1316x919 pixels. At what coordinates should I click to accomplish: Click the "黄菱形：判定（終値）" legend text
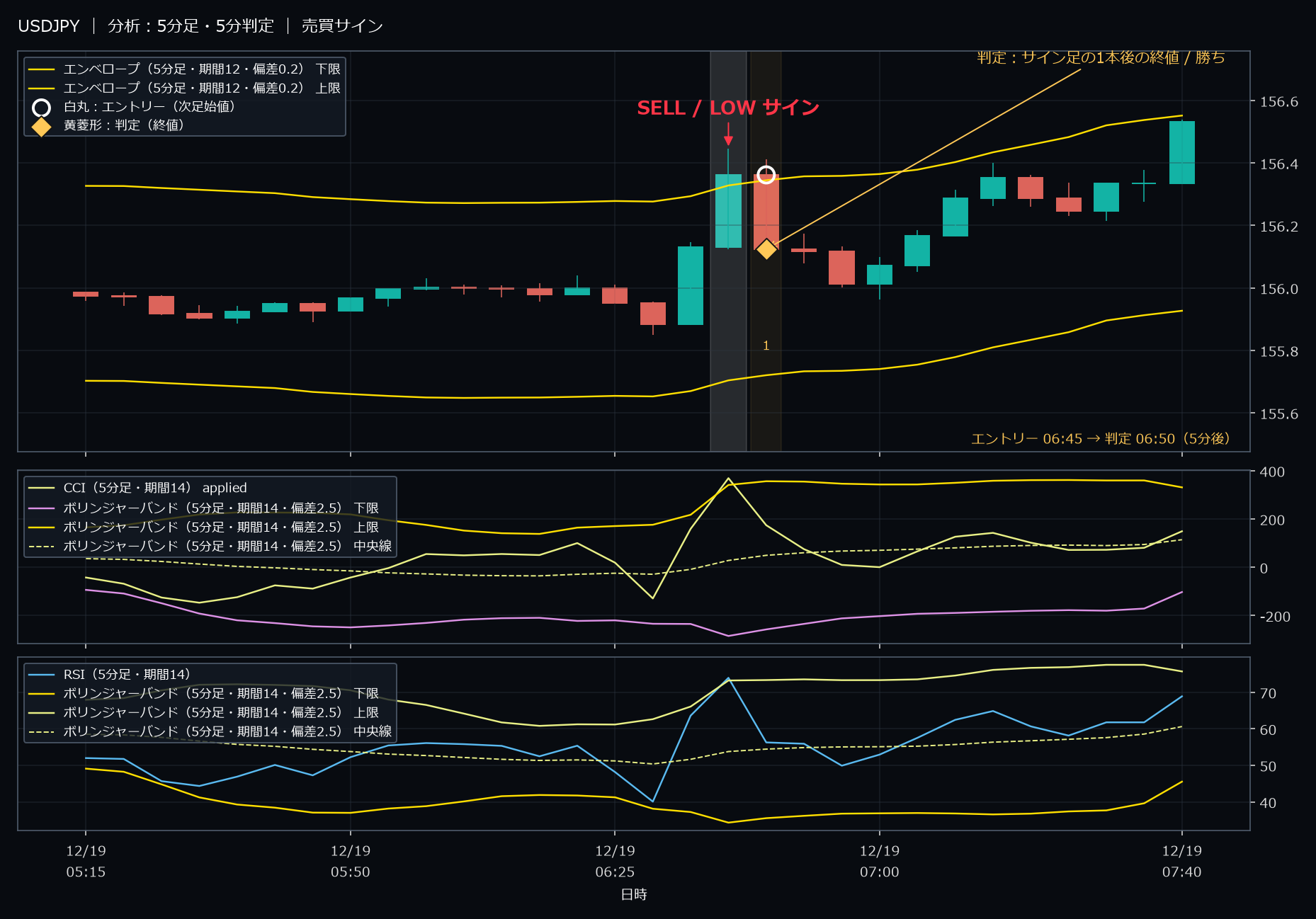pyautogui.click(x=124, y=125)
